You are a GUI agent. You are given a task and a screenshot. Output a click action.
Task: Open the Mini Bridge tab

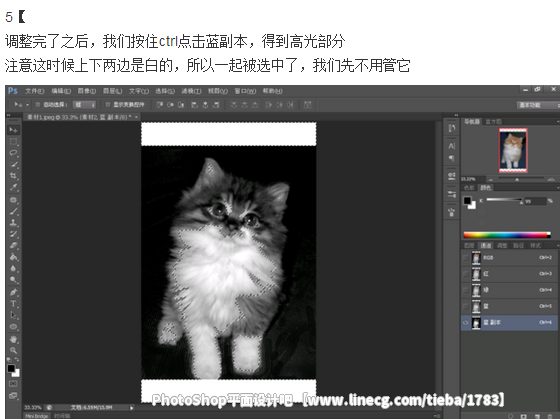tap(36, 416)
